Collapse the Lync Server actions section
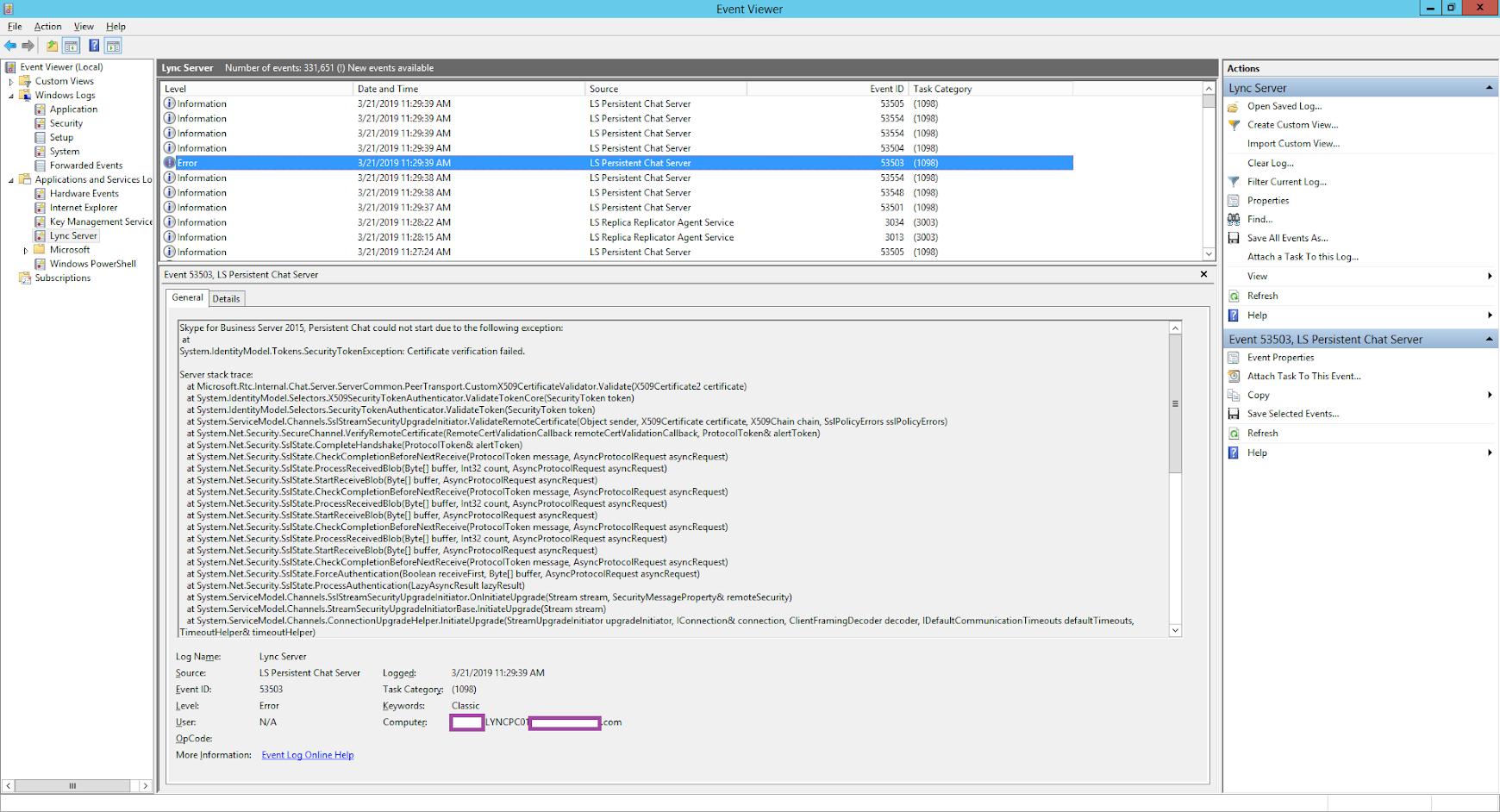 (1489, 88)
